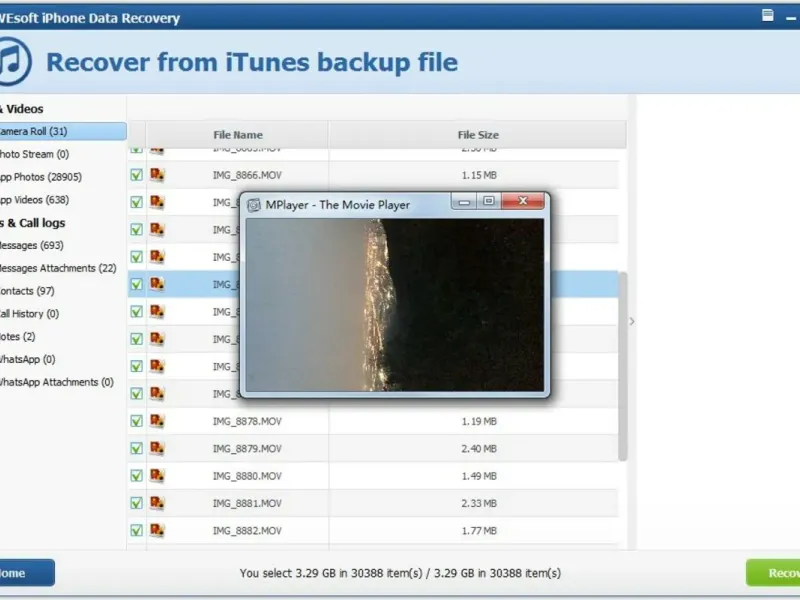Select the IMG_8880.MOV file name
This screenshot has height=600, width=800.
tap(247, 476)
